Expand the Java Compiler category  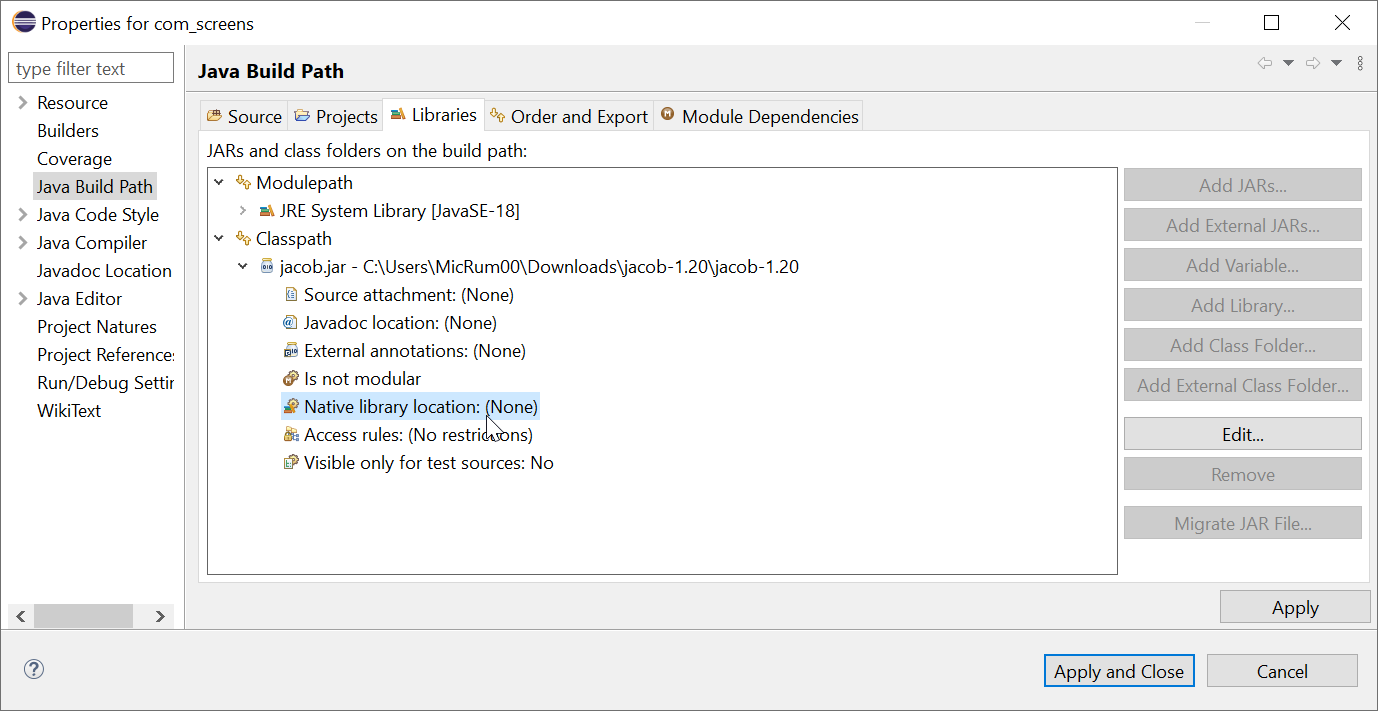pyautogui.click(x=23, y=243)
